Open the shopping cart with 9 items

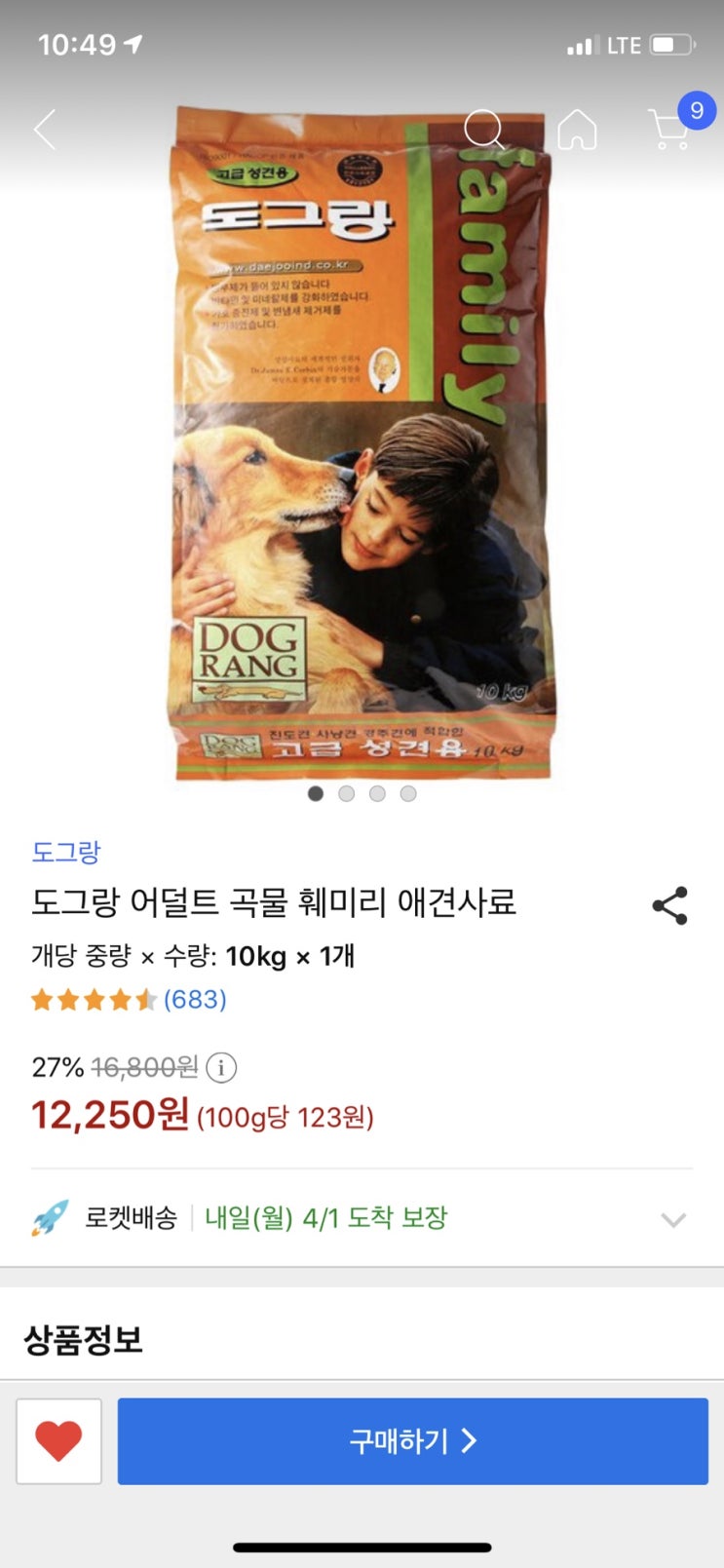click(676, 124)
